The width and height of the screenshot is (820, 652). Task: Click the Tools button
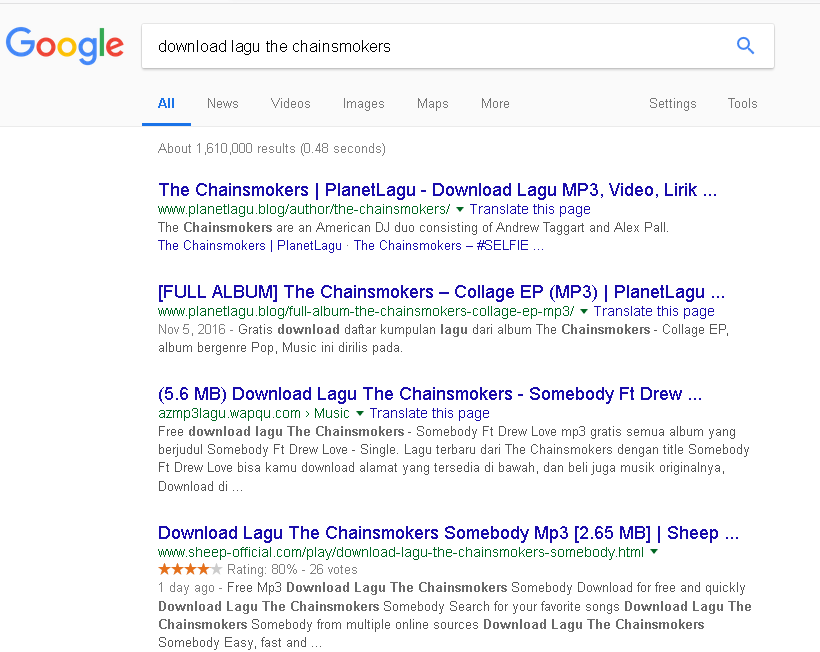click(x=742, y=103)
